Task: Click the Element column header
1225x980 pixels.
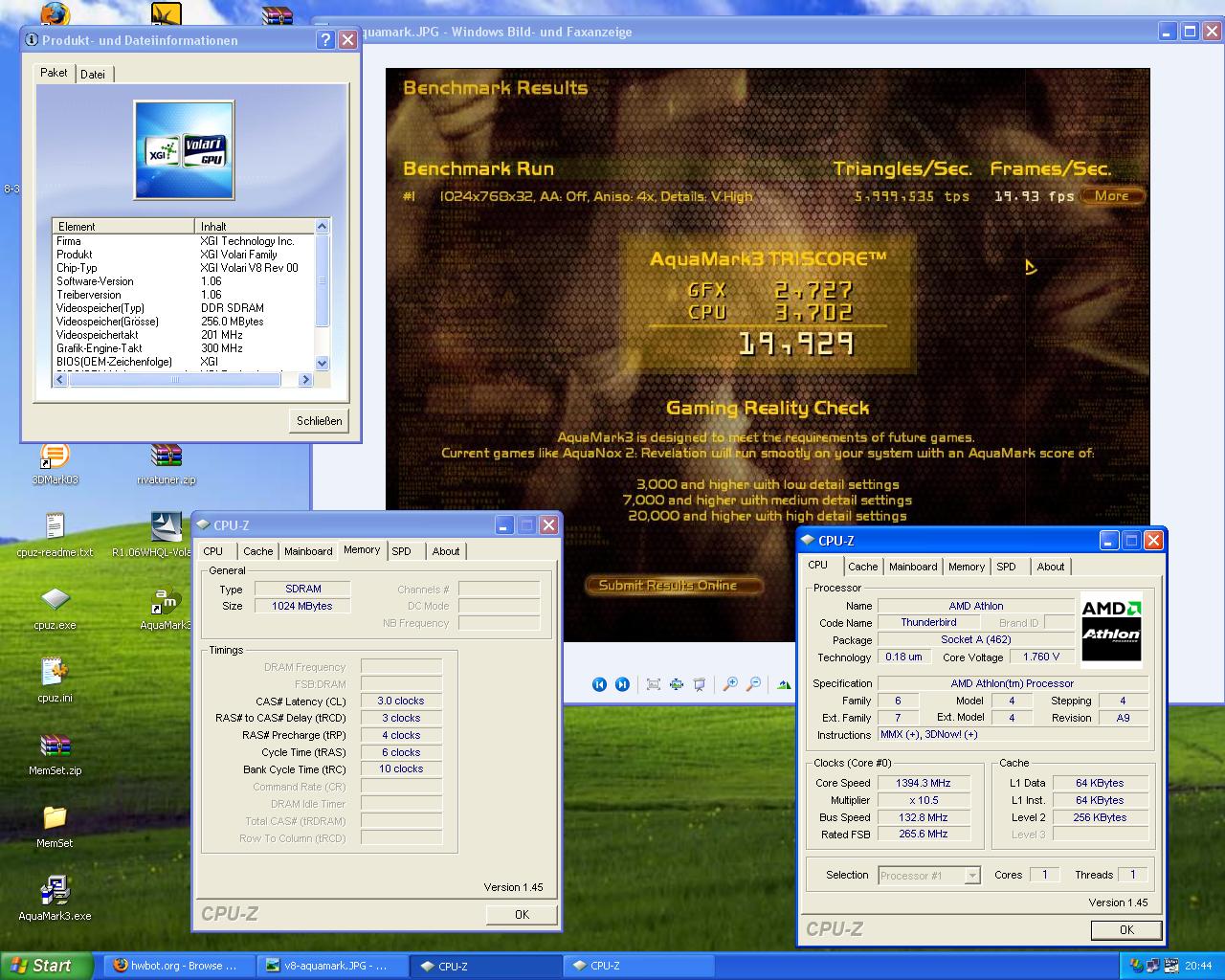Action: click(x=123, y=227)
